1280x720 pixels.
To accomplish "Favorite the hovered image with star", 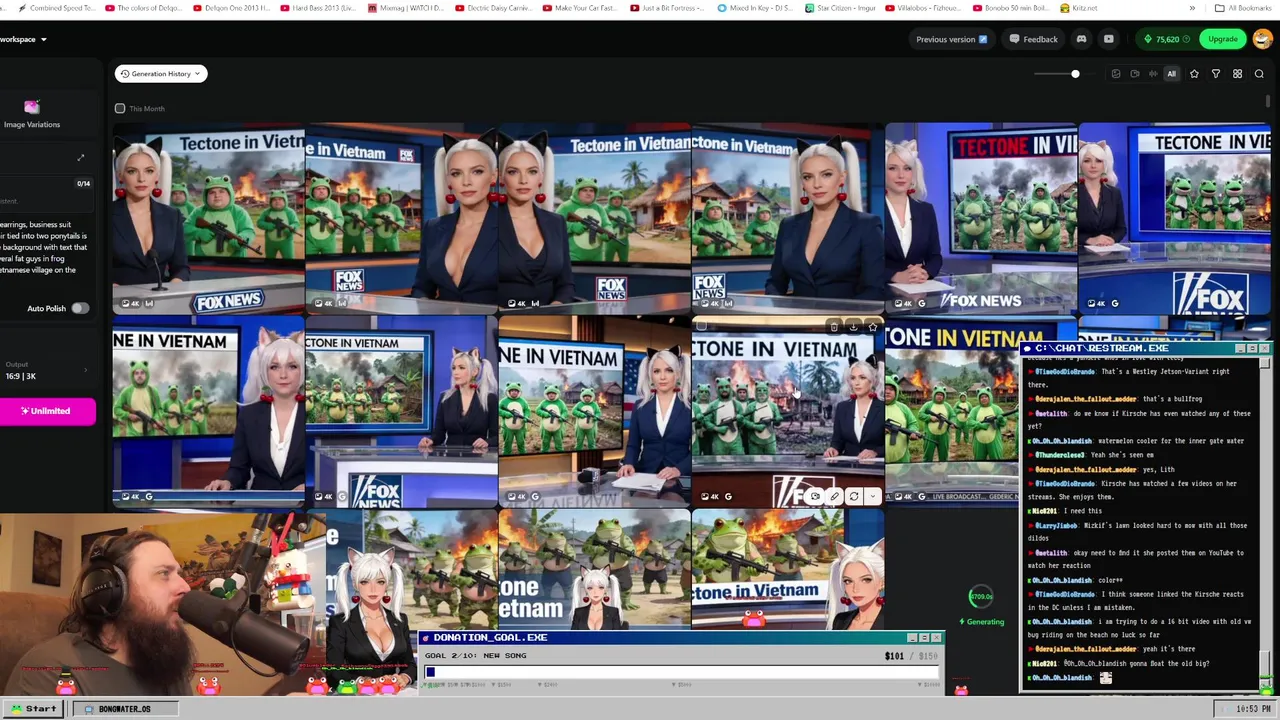I will (873, 327).
